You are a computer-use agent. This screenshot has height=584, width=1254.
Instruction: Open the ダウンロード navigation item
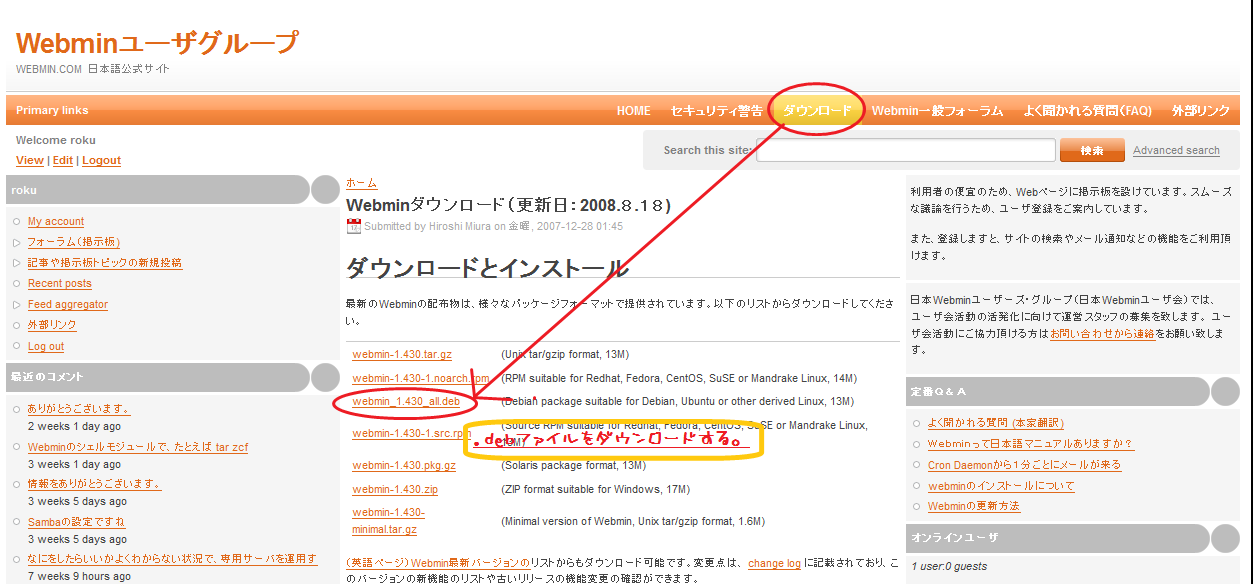818,111
